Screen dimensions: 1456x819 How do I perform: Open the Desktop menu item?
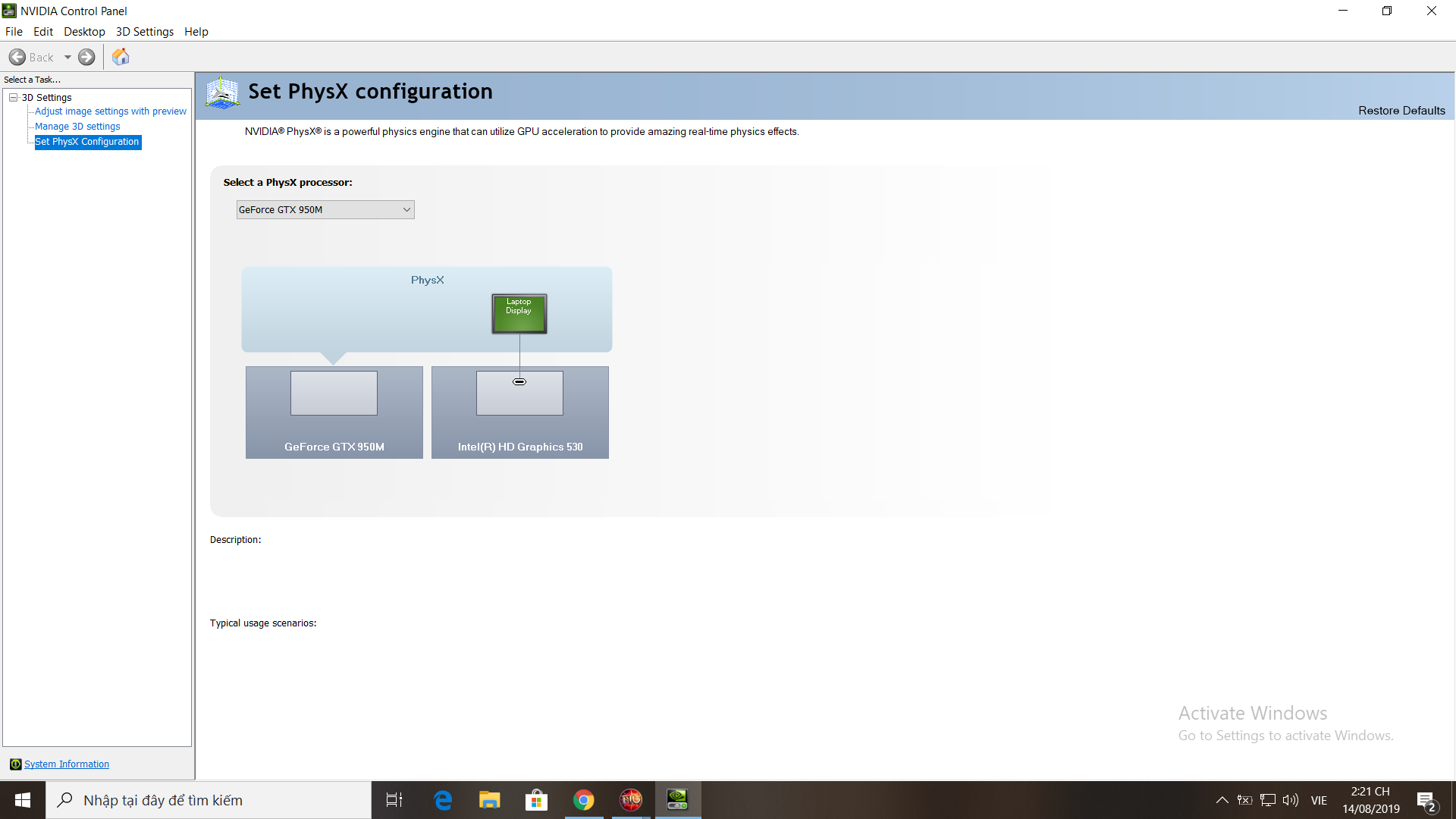pos(83,31)
